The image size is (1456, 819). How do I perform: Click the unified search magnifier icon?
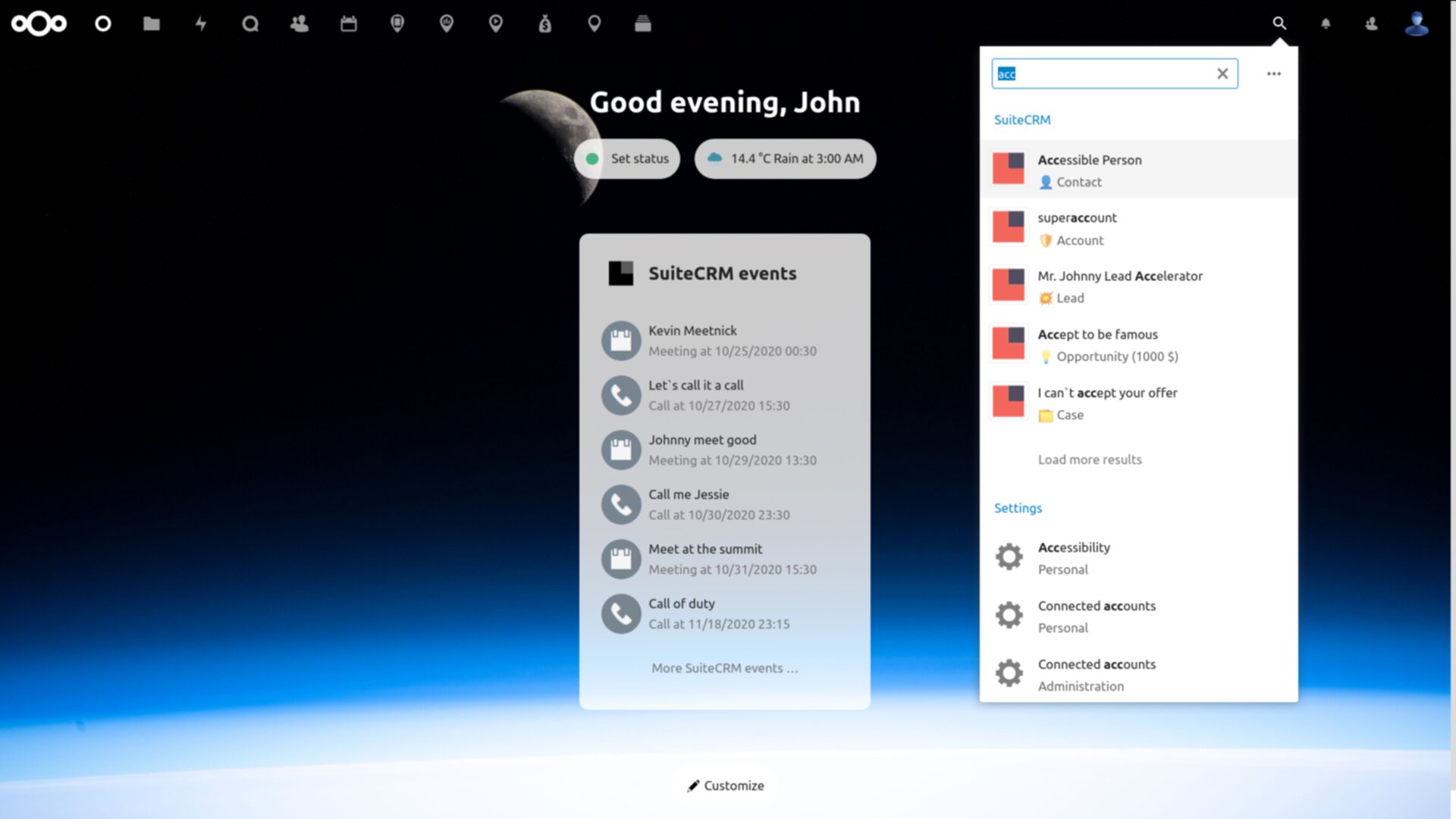coord(1279,24)
